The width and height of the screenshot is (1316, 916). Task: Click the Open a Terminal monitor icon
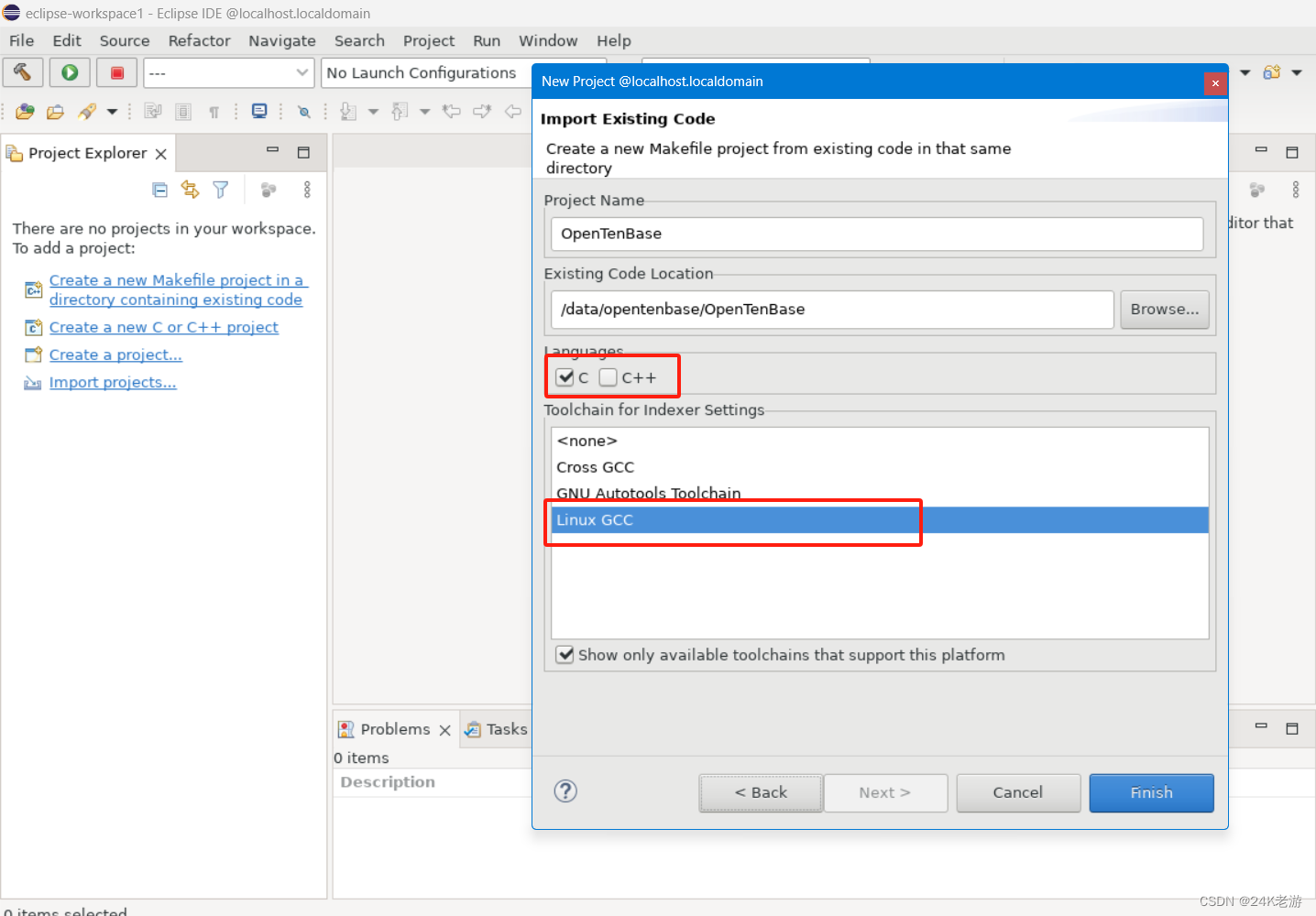(259, 112)
